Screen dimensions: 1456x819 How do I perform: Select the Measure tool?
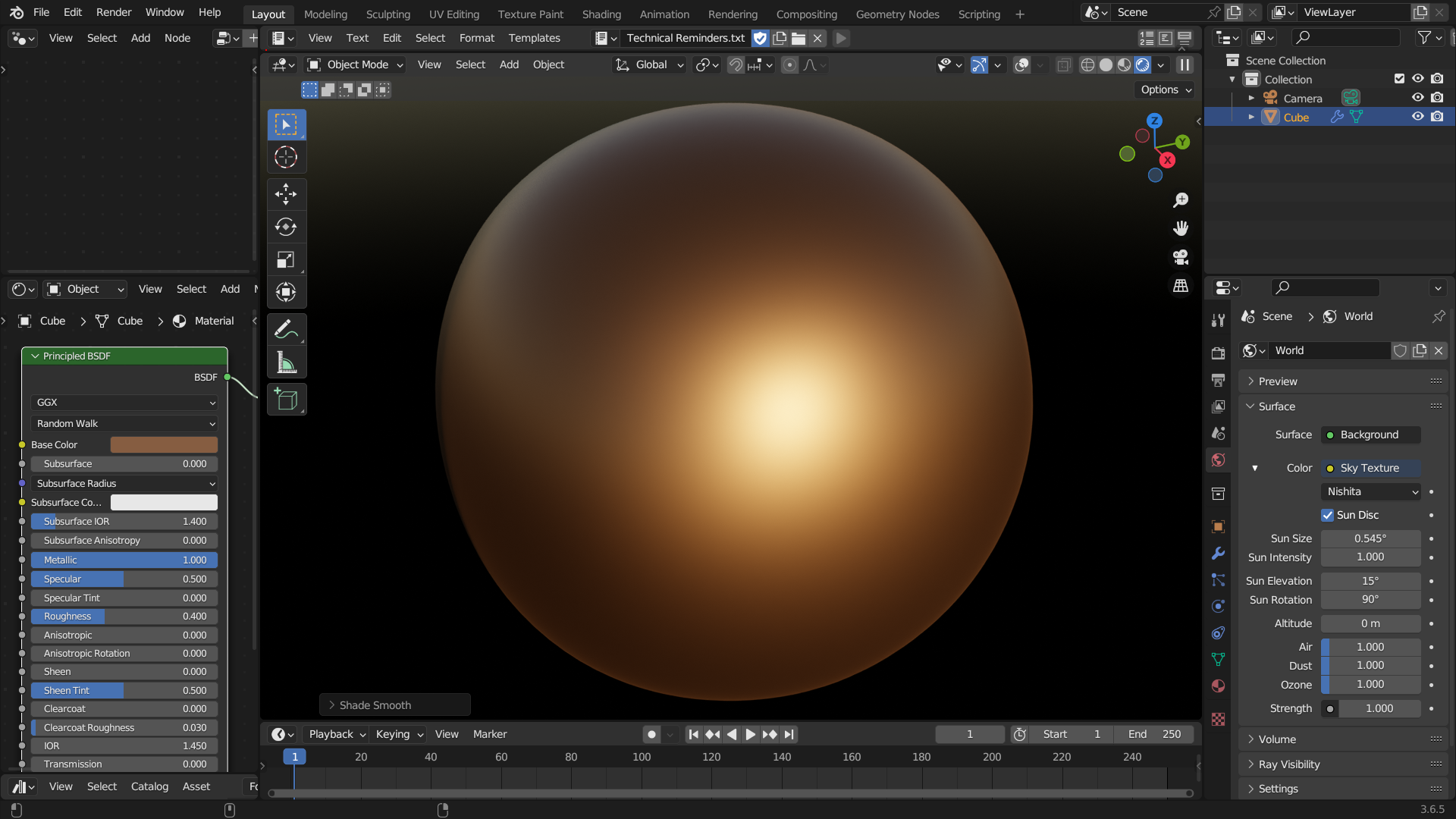pos(286,362)
